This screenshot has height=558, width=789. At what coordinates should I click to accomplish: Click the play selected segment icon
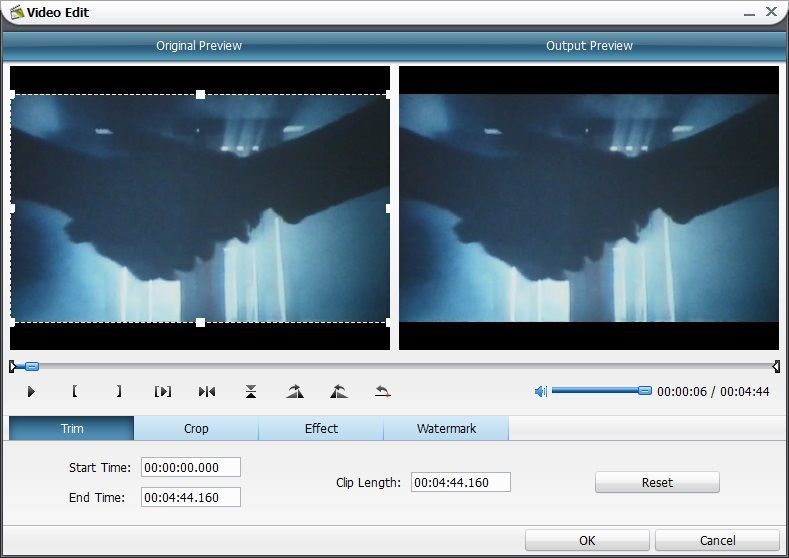coord(163,391)
